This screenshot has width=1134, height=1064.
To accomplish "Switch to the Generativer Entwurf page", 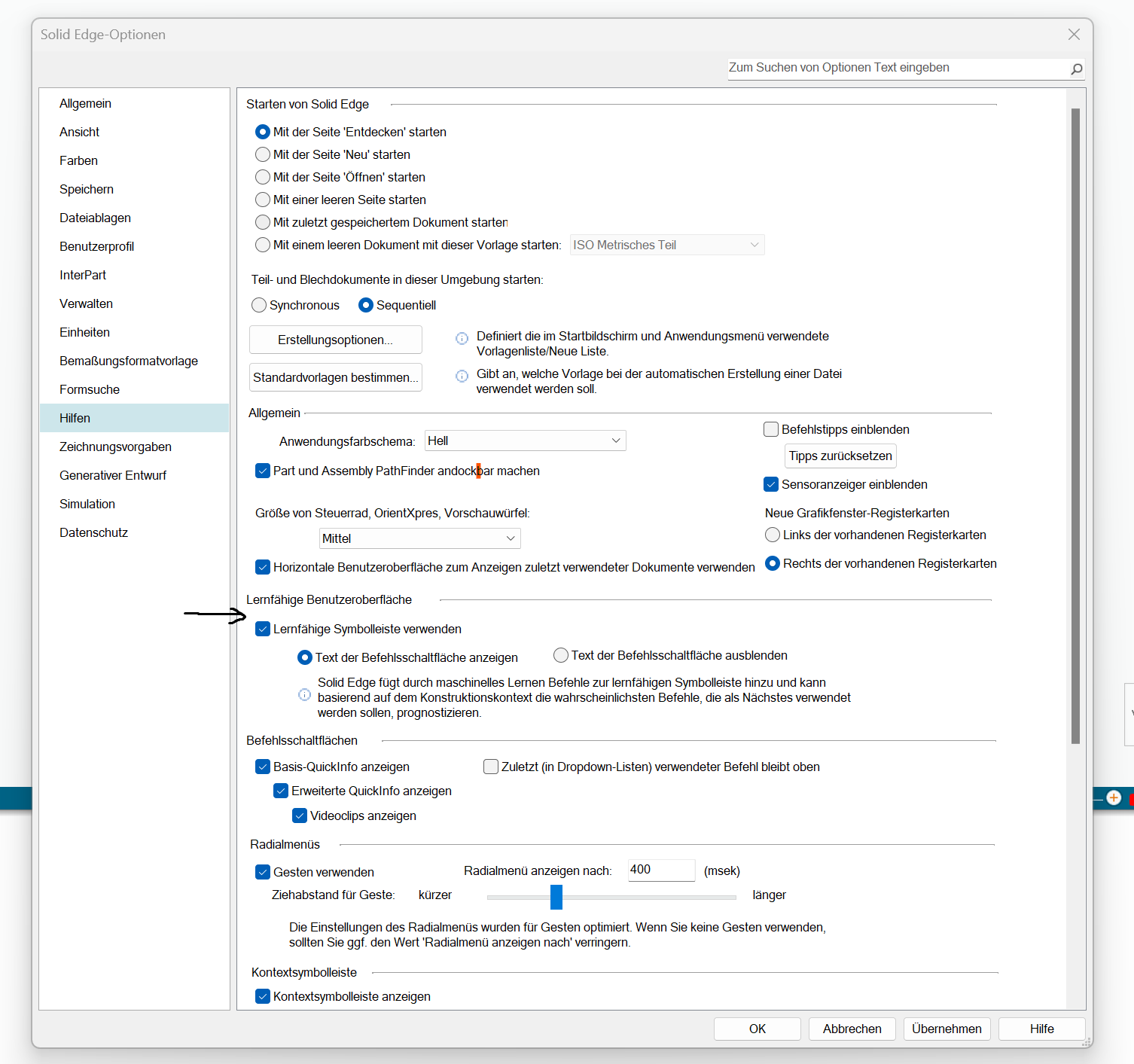I will point(134,475).
